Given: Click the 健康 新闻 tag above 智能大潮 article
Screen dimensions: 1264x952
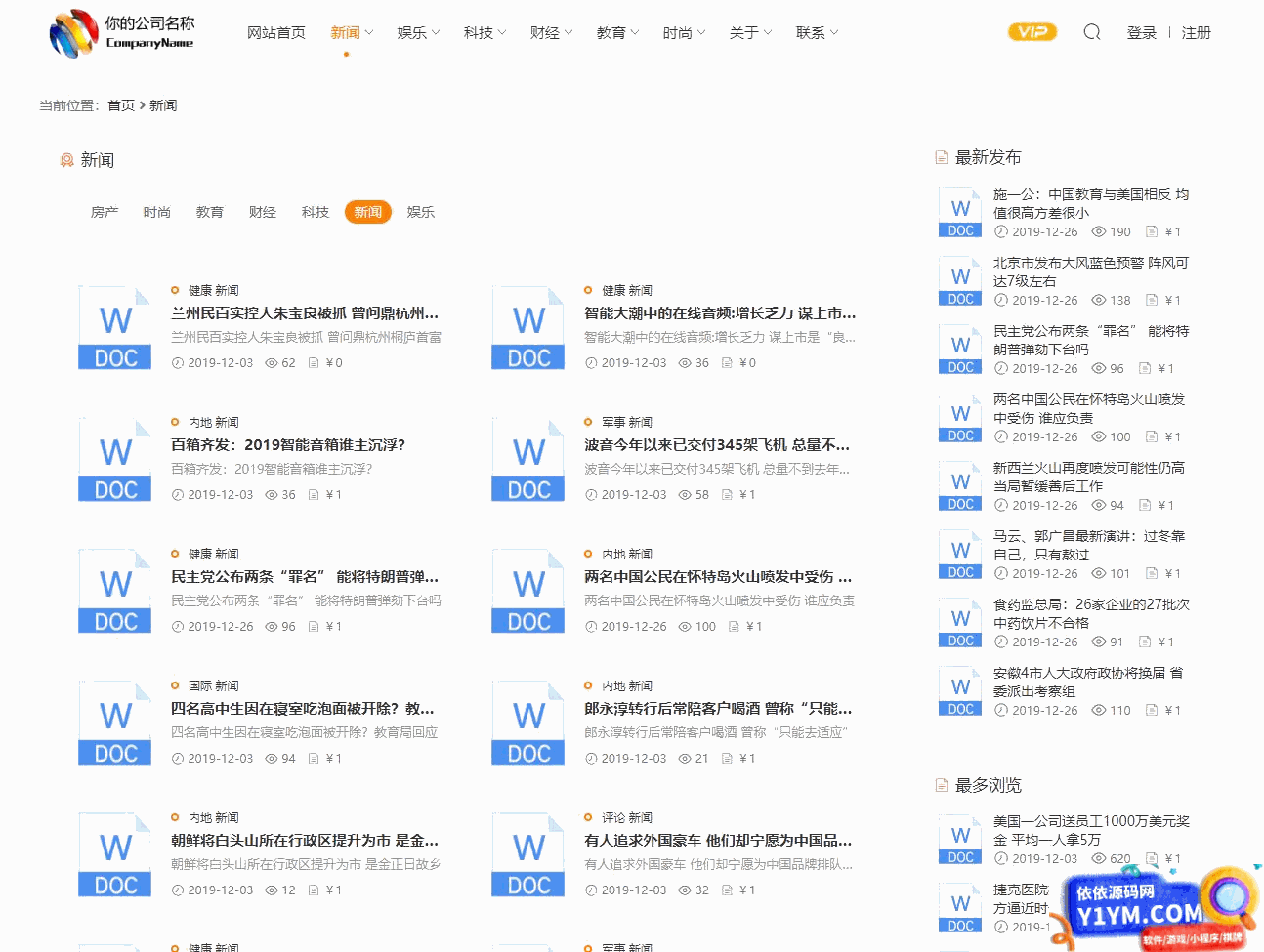Looking at the screenshot, I should [626, 290].
